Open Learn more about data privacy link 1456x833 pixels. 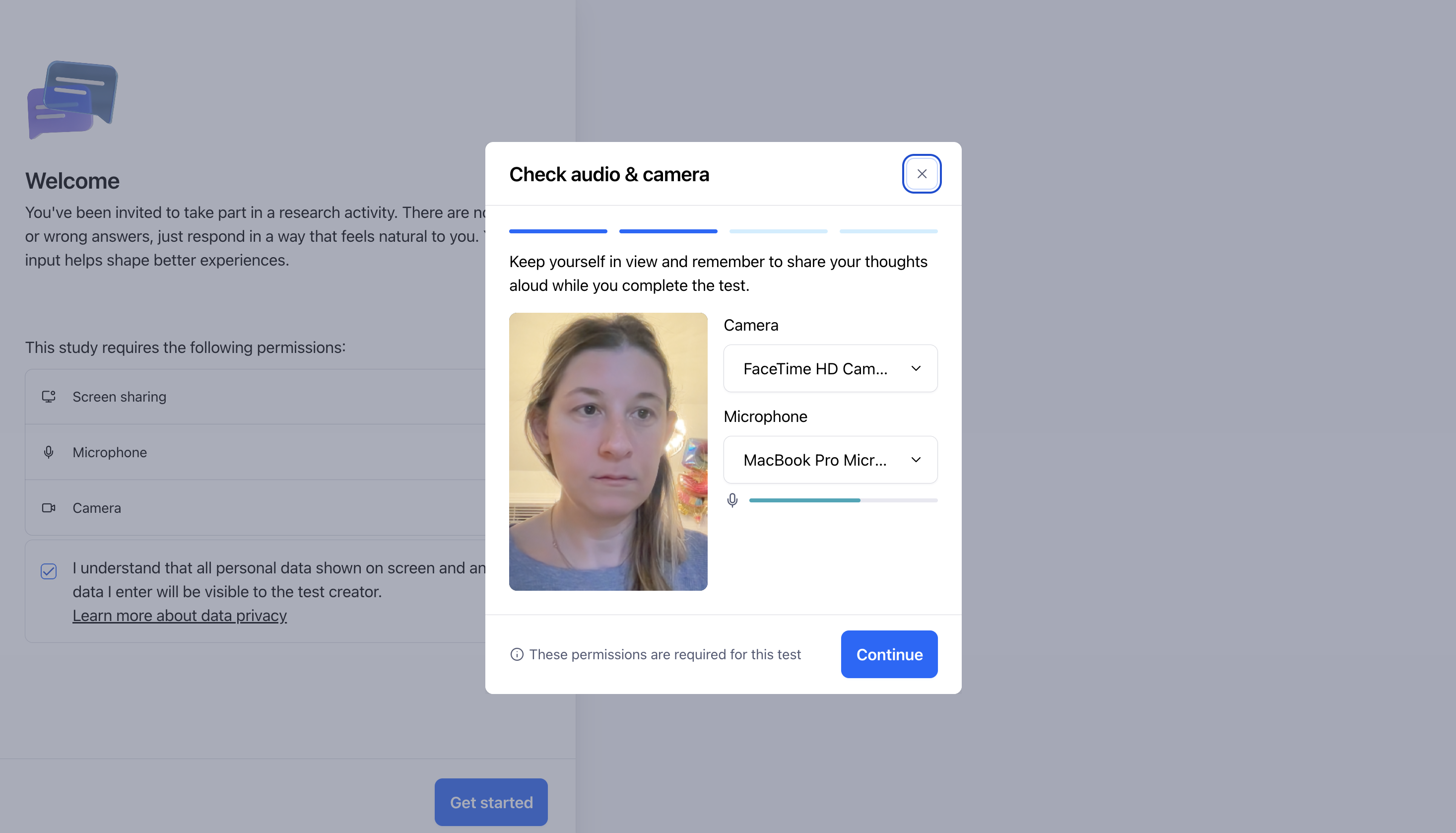tap(180, 616)
